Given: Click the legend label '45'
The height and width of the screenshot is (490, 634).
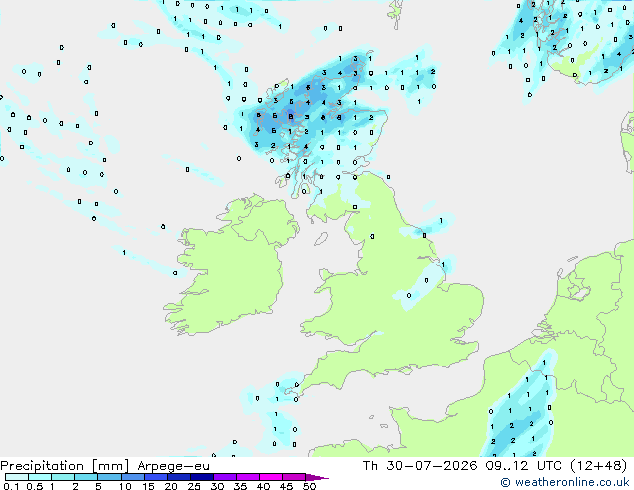Looking at the screenshot, I should pos(286,486).
